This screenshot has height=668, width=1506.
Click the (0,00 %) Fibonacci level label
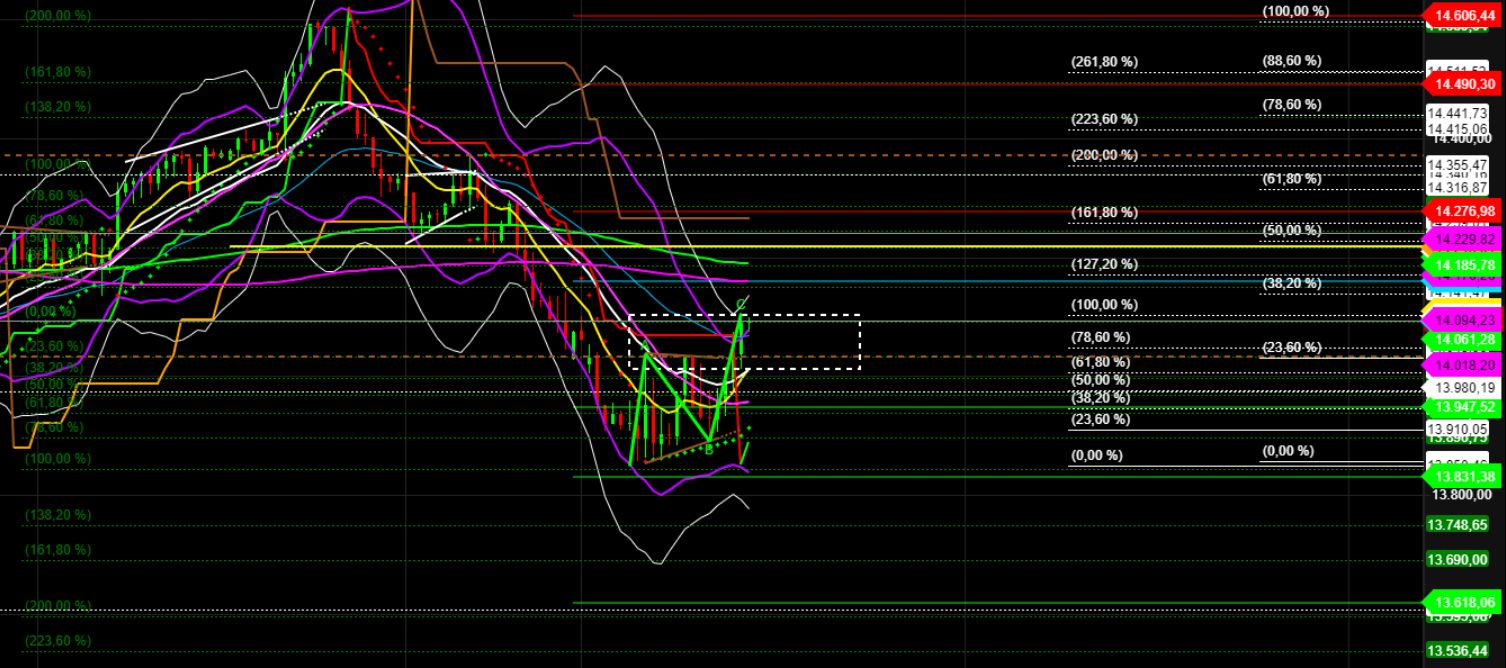(x=1098, y=454)
